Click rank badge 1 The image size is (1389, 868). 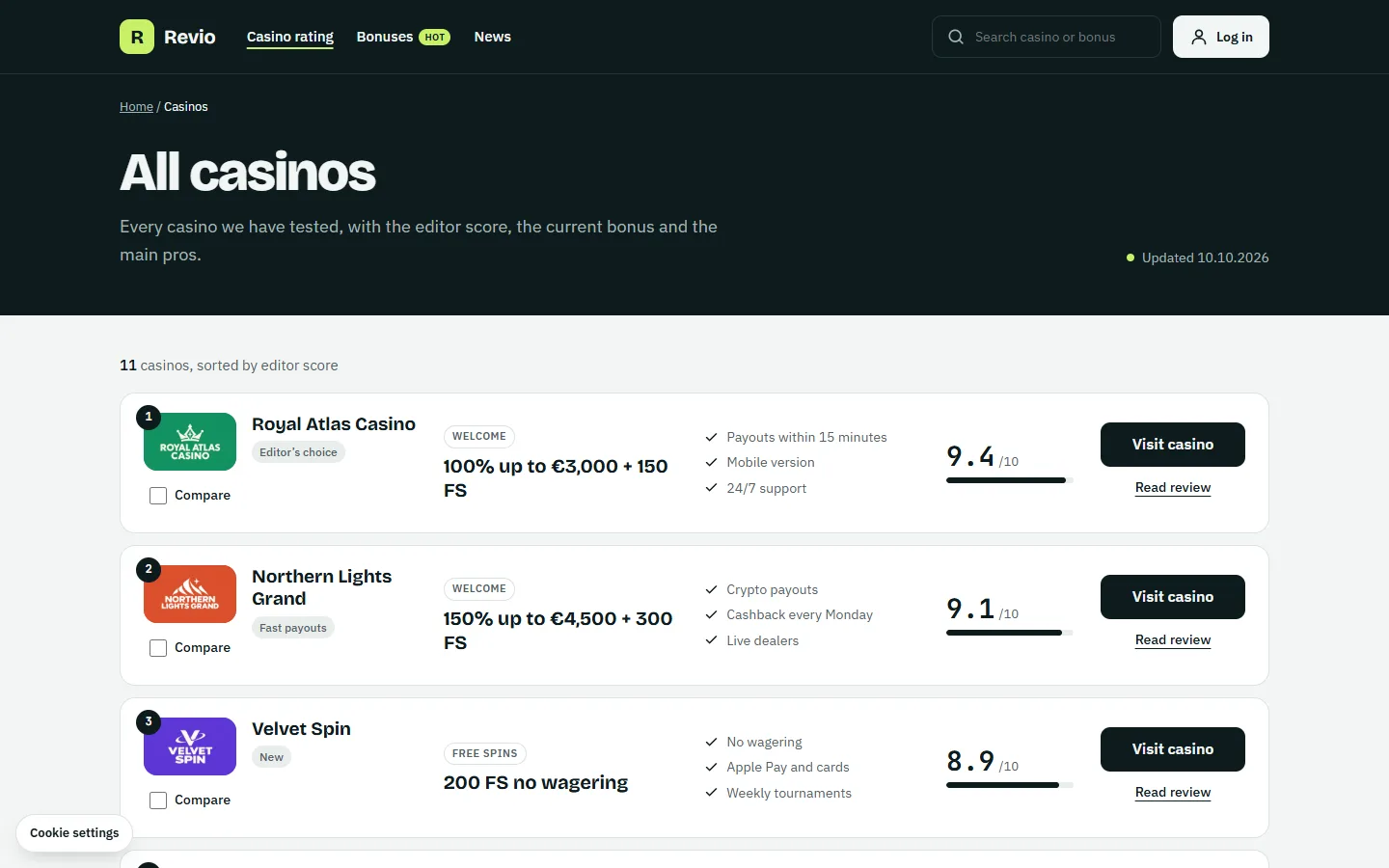pos(149,417)
